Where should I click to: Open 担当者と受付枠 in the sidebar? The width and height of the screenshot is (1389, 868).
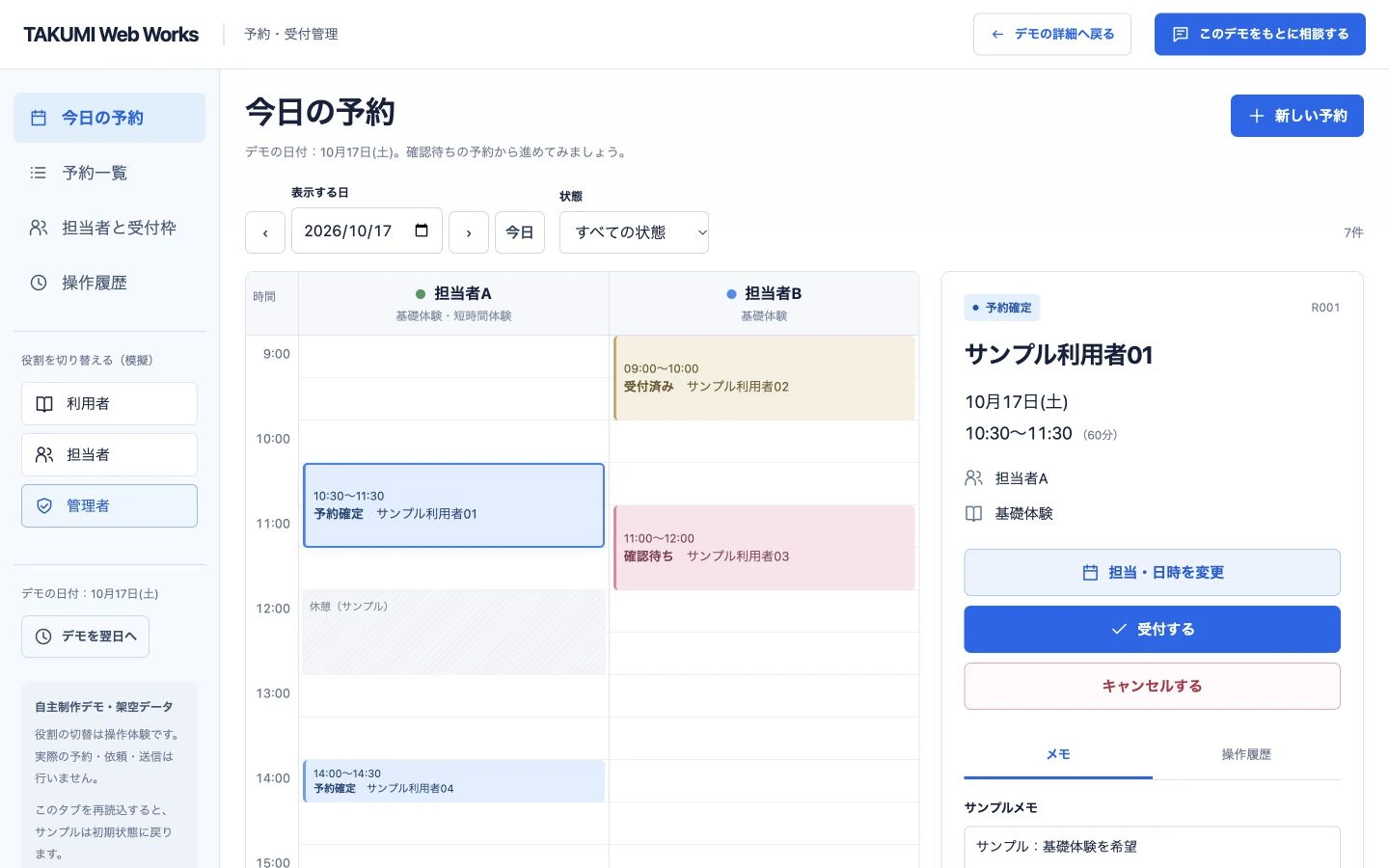[x=109, y=228]
